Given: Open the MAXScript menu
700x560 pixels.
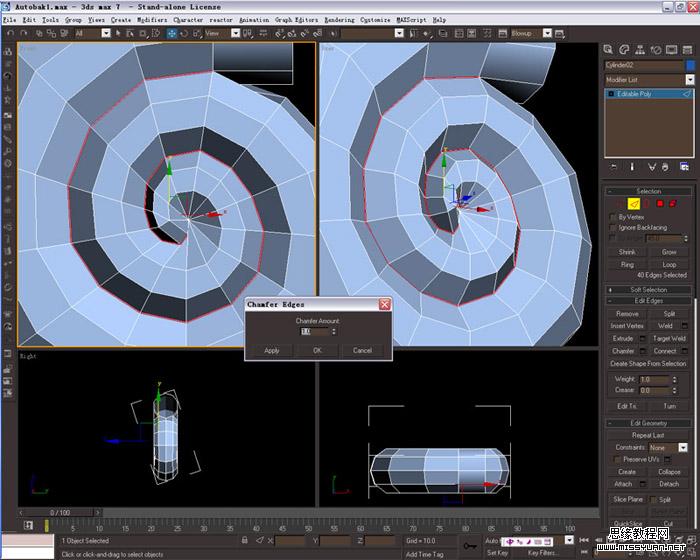Looking at the screenshot, I should pyautogui.click(x=411, y=20).
